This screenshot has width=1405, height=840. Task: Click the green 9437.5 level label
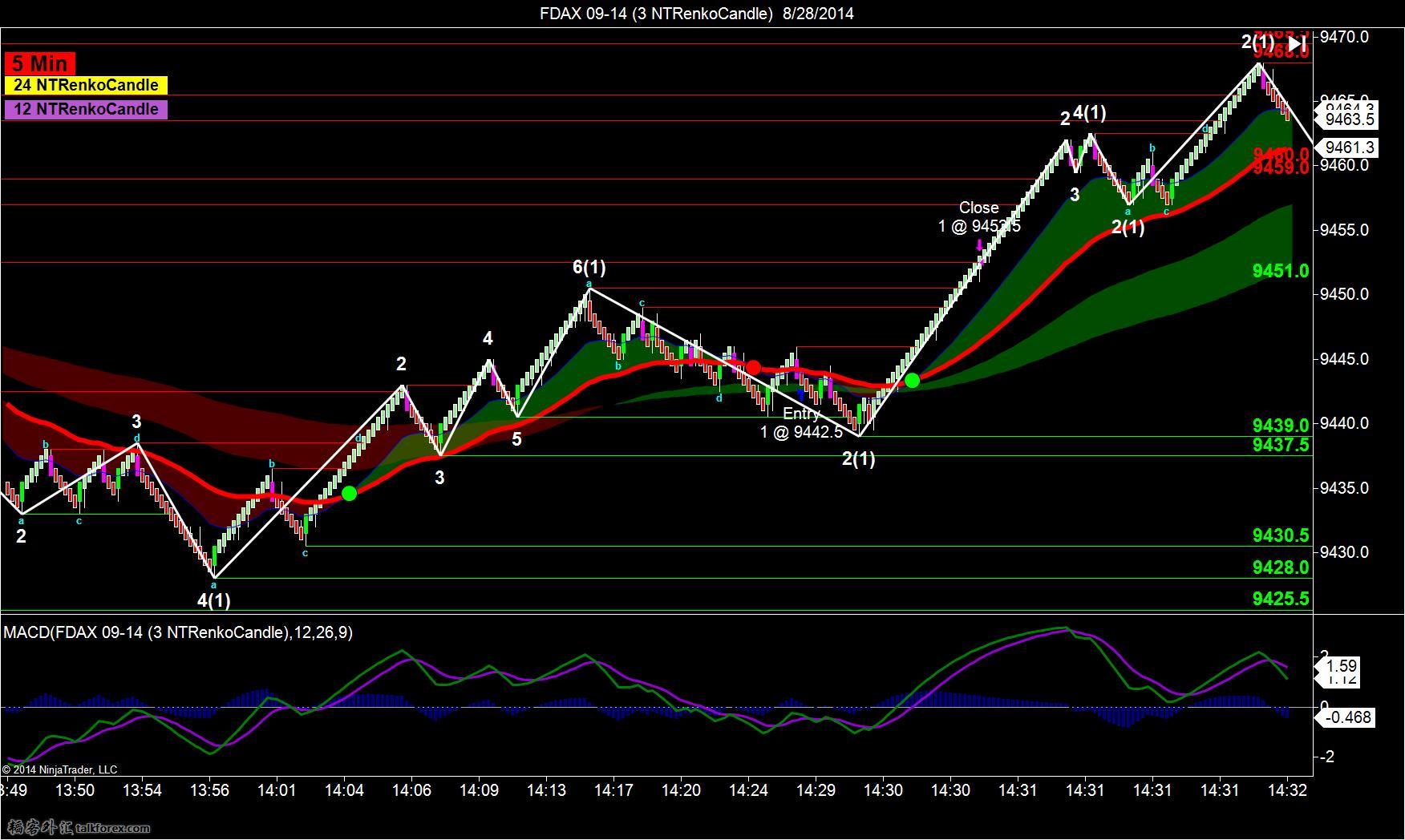click(x=1281, y=445)
